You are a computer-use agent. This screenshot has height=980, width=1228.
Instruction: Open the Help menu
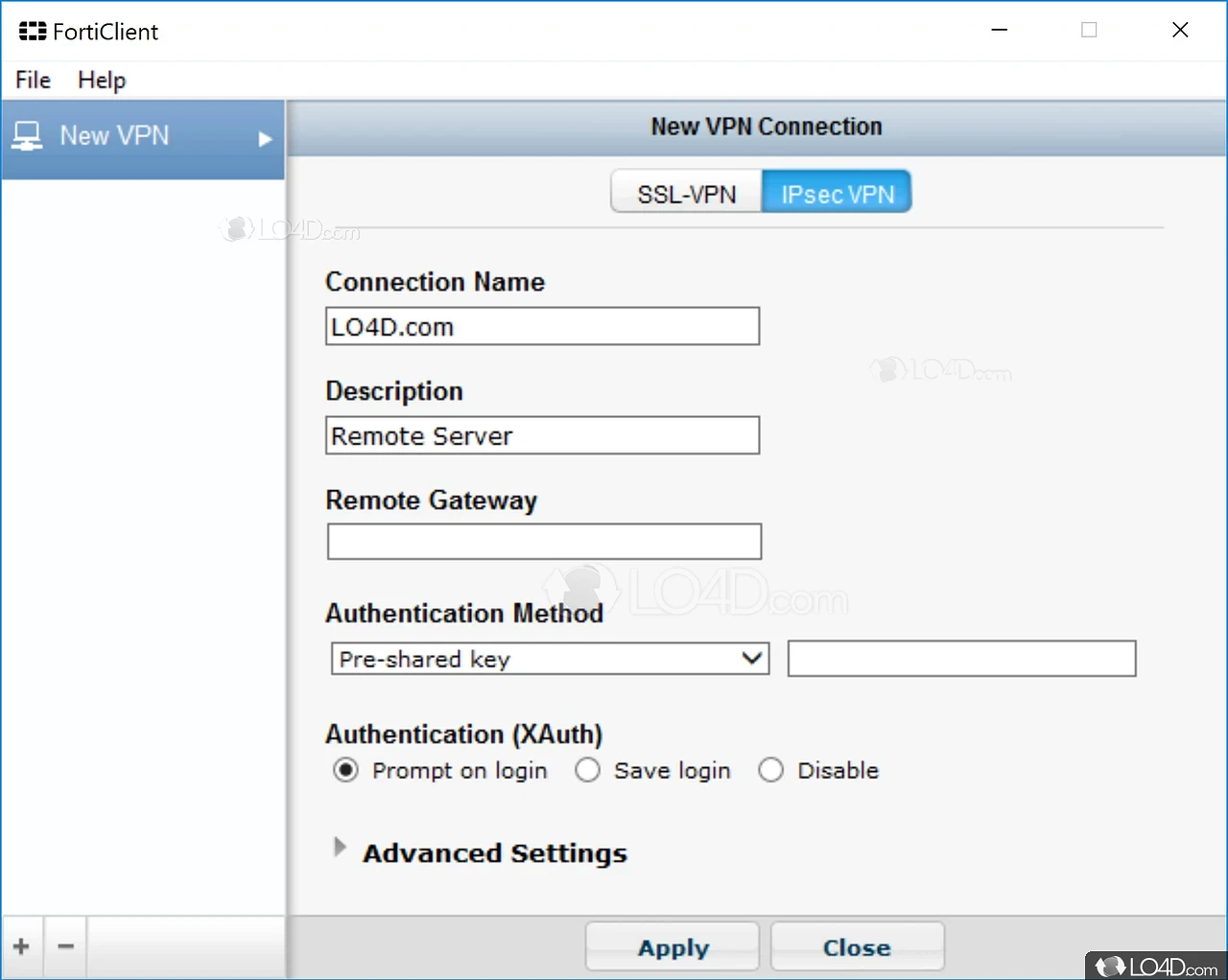pos(102,80)
